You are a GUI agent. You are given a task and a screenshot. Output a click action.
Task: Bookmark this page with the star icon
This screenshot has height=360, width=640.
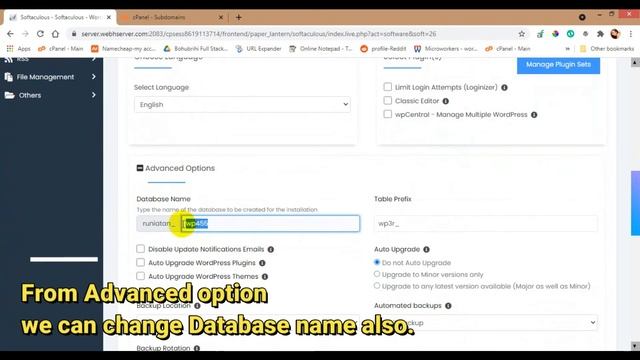pyautogui.click(x=522, y=34)
